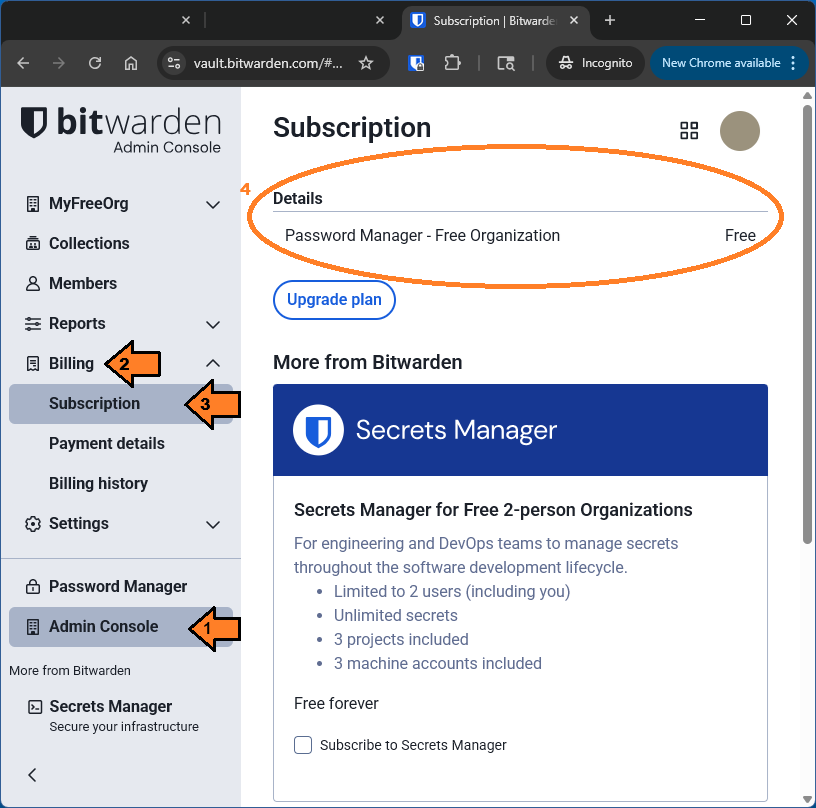Click "Limited to 2 users (including you)" bullet
Screen dimensions: 816x808
[x=452, y=592]
